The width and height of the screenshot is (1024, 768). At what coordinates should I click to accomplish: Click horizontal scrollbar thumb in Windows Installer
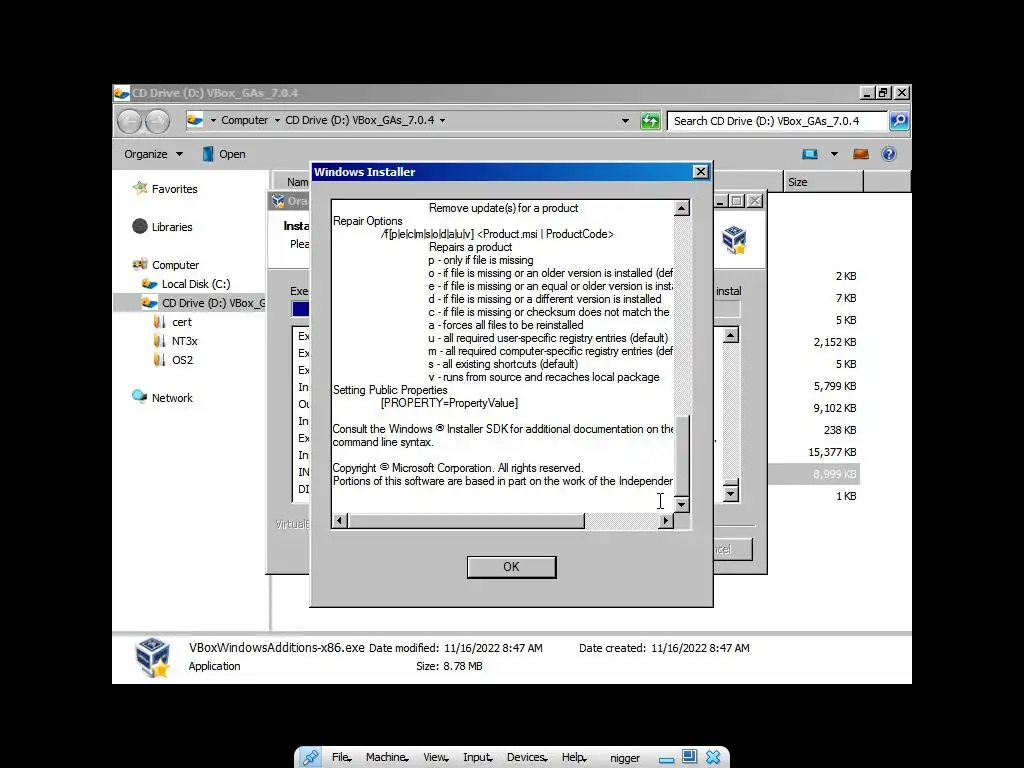coord(466,520)
